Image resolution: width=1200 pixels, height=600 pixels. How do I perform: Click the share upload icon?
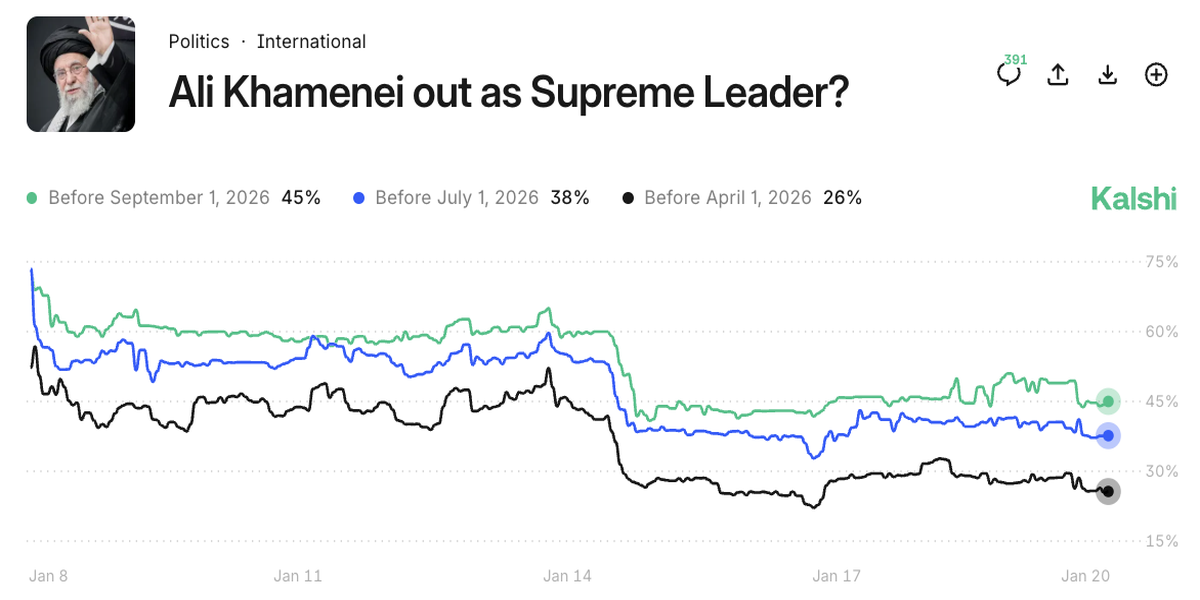click(1058, 75)
